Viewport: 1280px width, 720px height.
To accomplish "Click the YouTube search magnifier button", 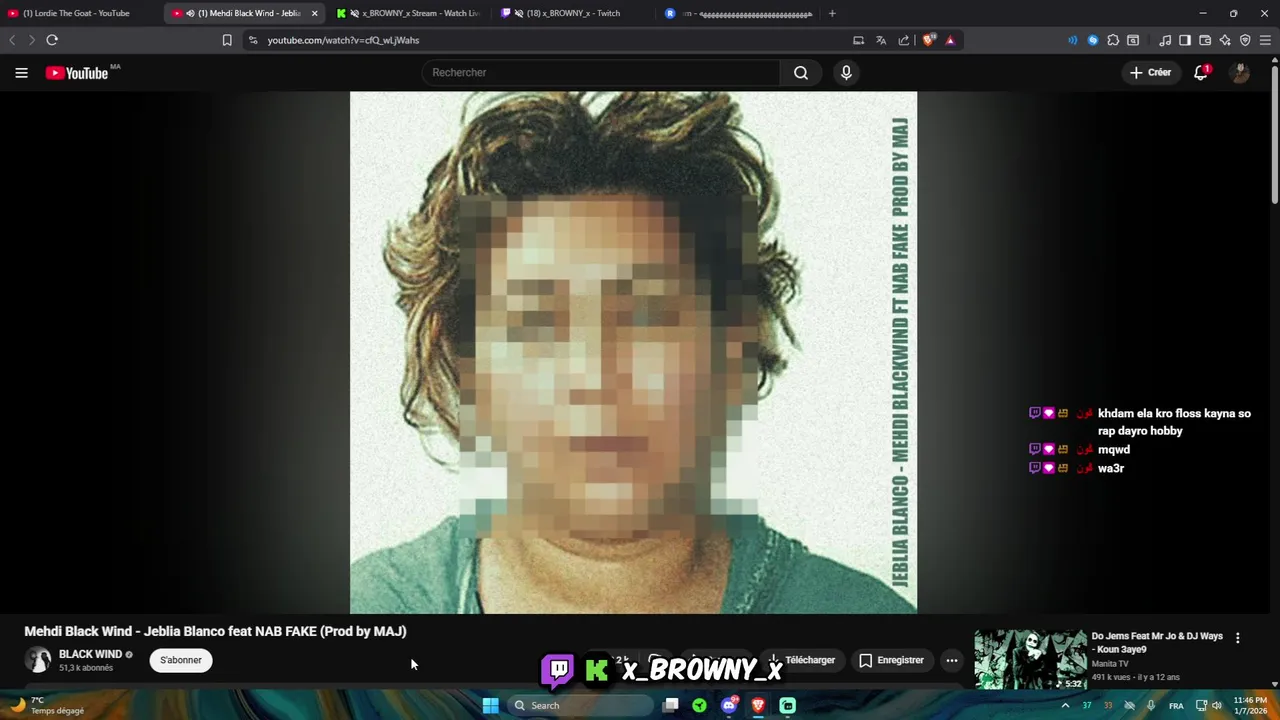I will point(801,72).
